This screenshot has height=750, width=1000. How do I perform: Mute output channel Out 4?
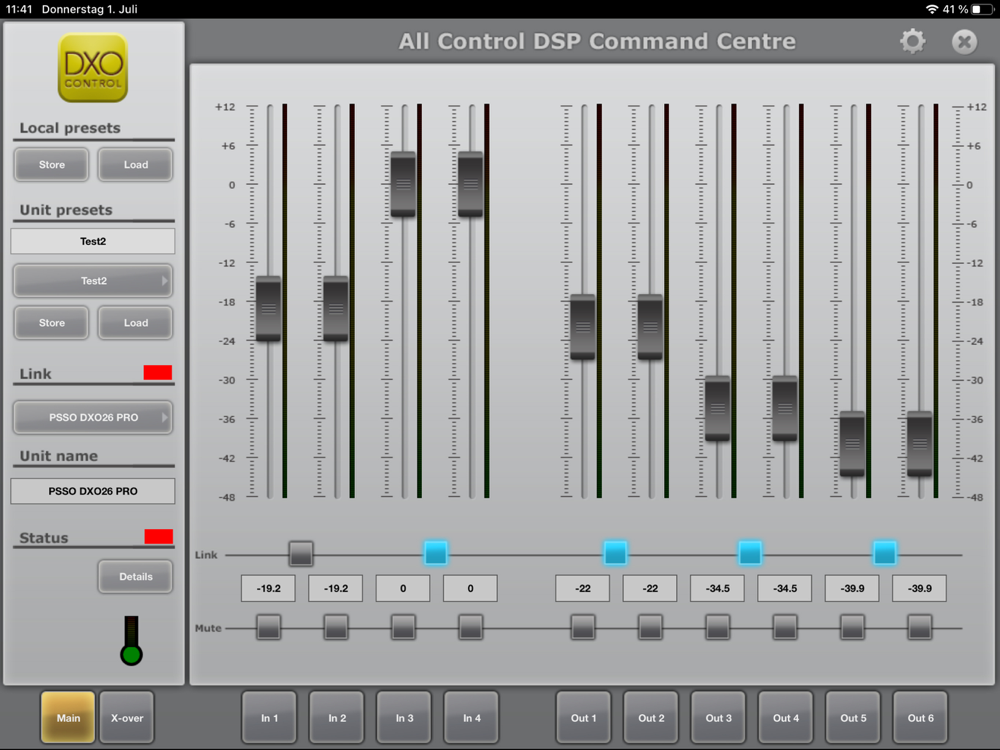tap(785, 628)
